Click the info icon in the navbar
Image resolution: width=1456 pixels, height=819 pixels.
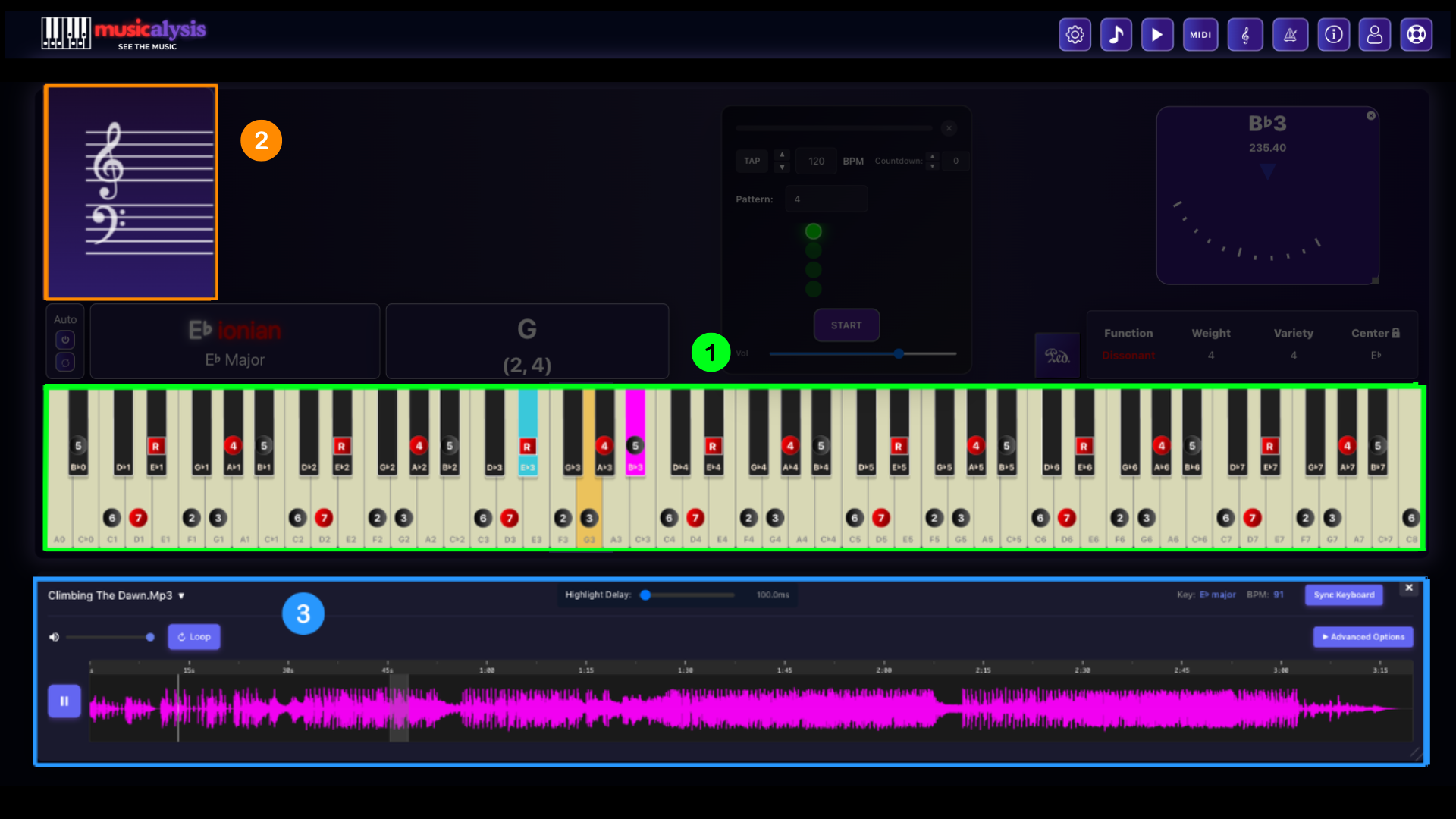coord(1333,34)
